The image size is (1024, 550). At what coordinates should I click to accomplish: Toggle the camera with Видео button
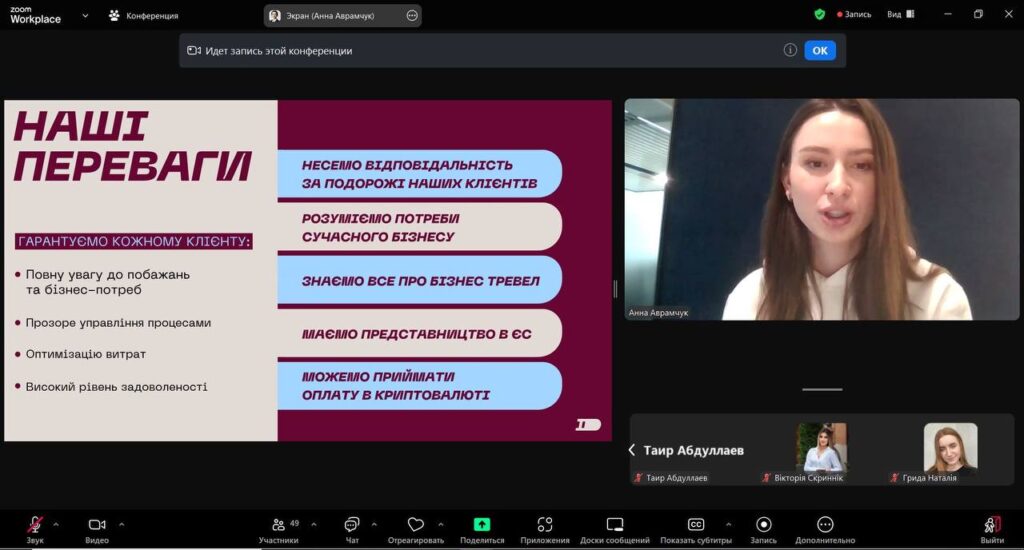(x=97, y=525)
